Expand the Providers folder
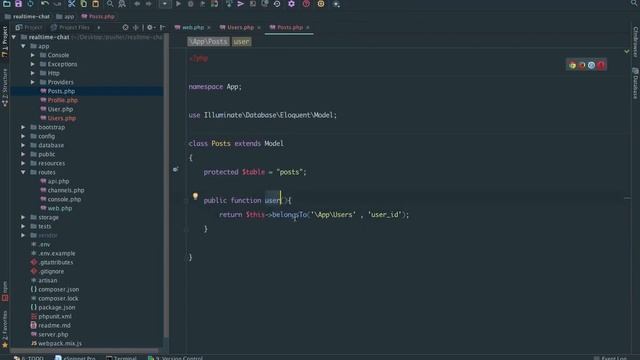 [33, 82]
